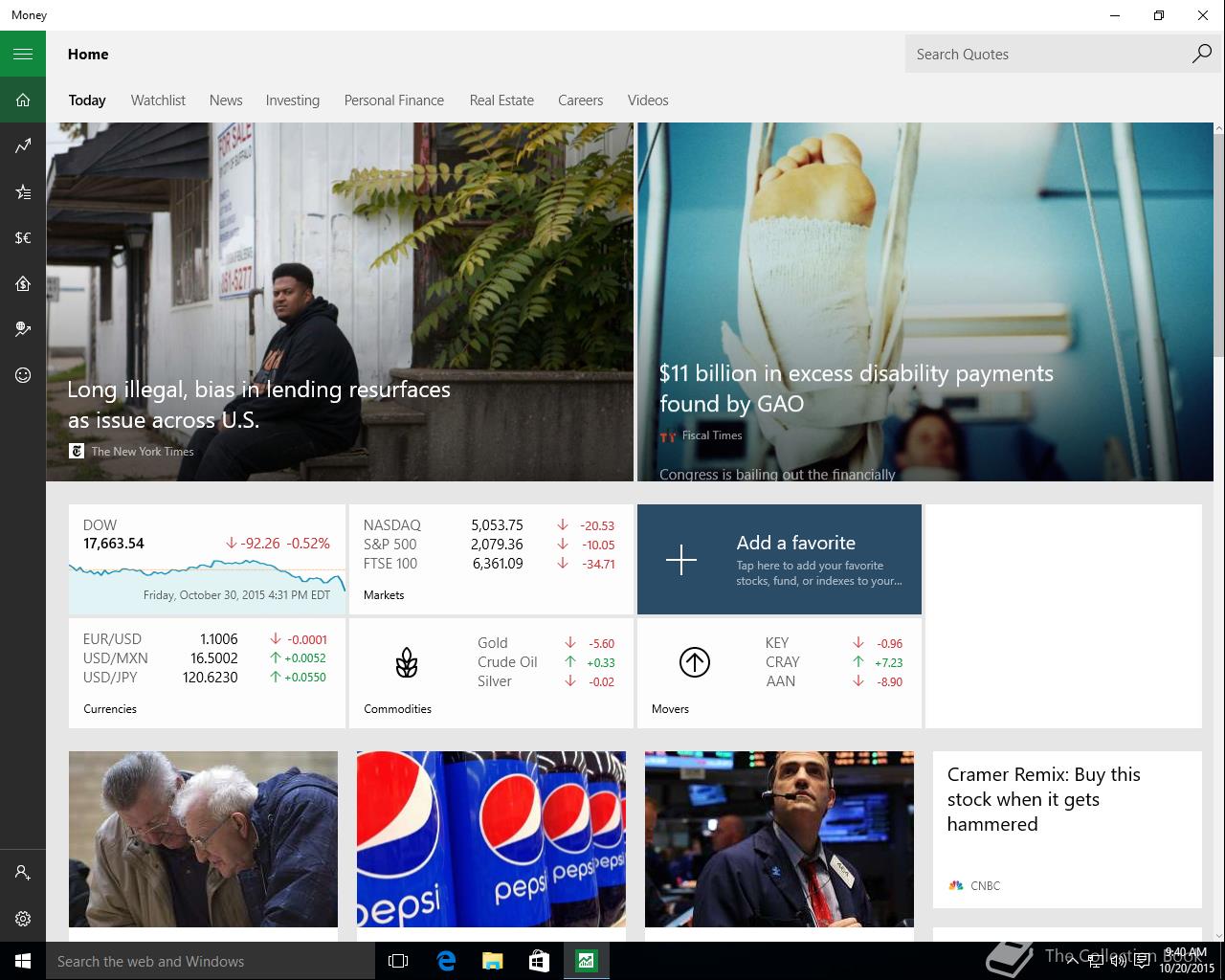The height and width of the screenshot is (980, 1225).
Task: Switch to the Investing tab
Action: click(293, 100)
